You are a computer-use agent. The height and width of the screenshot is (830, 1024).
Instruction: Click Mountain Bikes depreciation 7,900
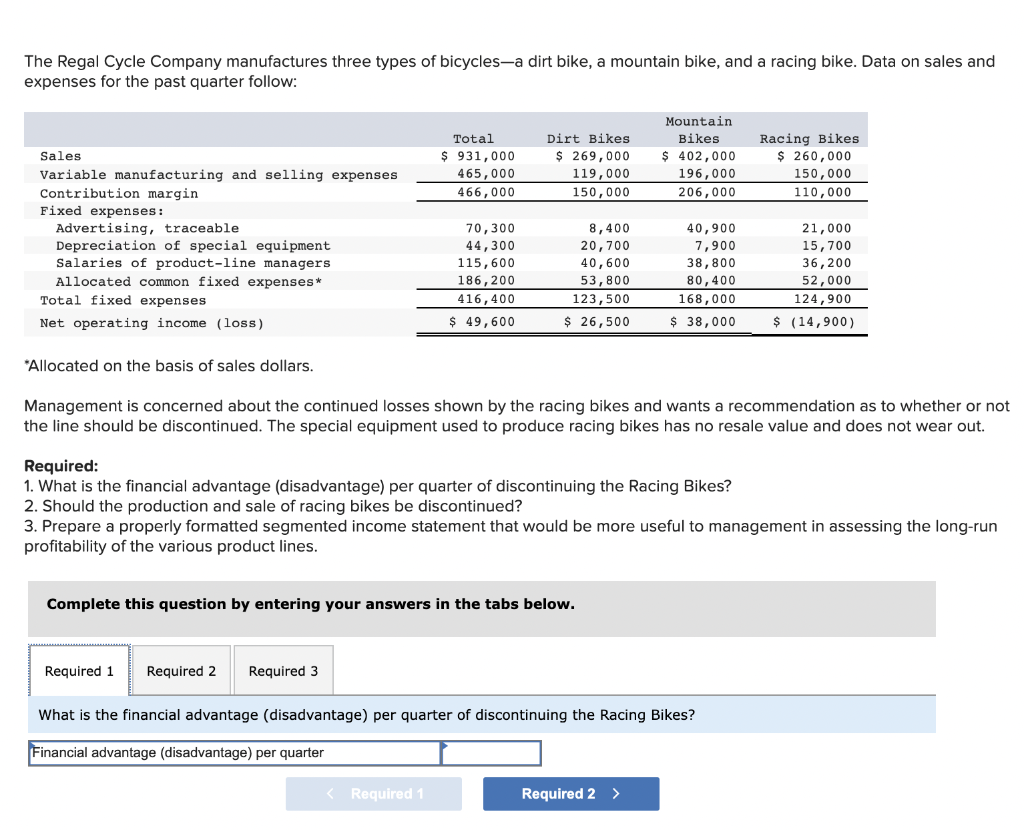715,246
